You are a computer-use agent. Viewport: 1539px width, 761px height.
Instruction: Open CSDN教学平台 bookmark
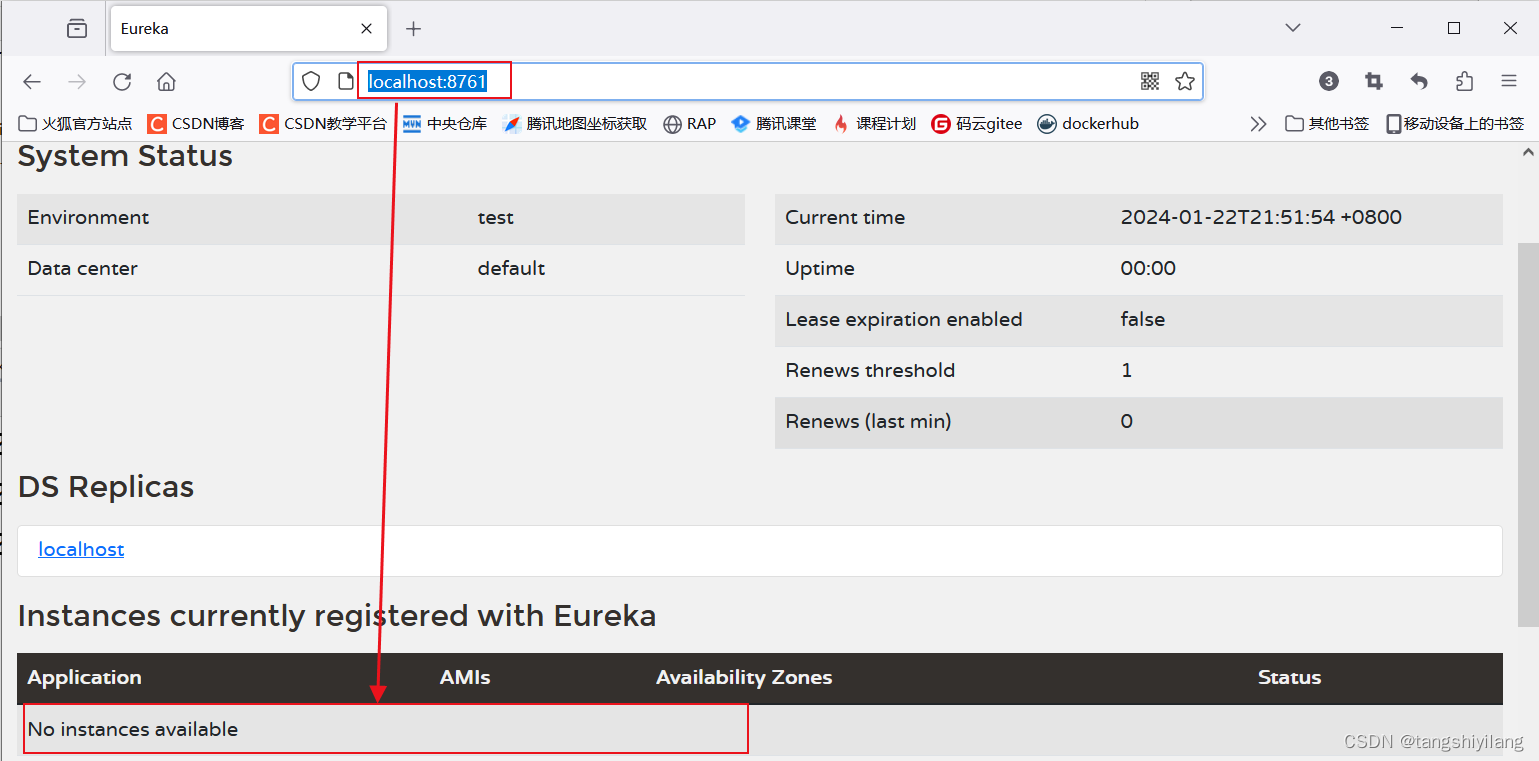click(x=323, y=124)
